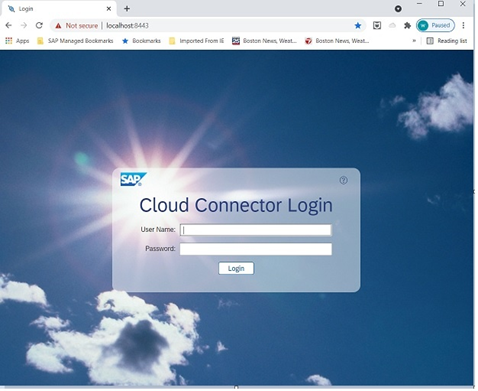Go back with the browser back arrow
Viewport: 478px width, 391px height.
[x=9, y=25]
